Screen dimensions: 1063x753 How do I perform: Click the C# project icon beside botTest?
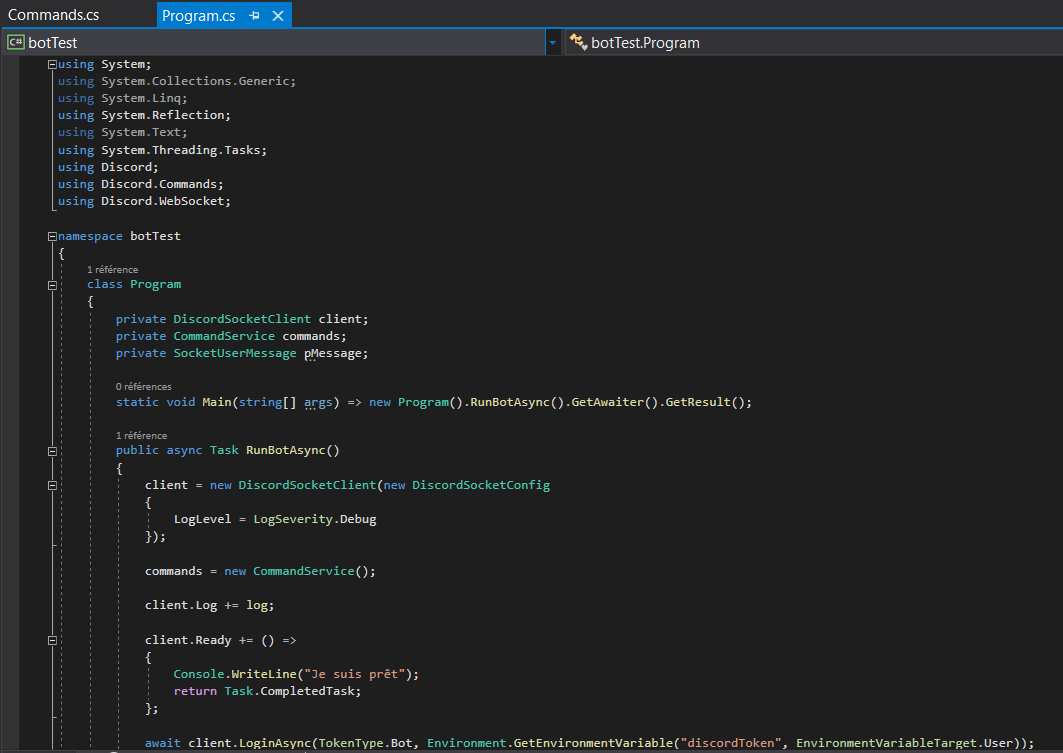[x=15, y=43]
